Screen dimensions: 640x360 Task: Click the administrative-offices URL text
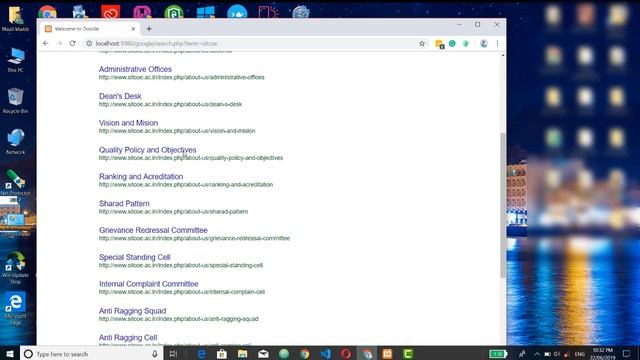182,77
